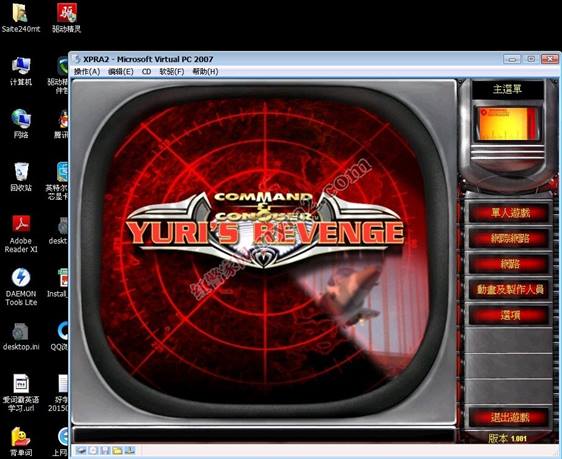Select the 网络 desktop icon

pos(21,124)
